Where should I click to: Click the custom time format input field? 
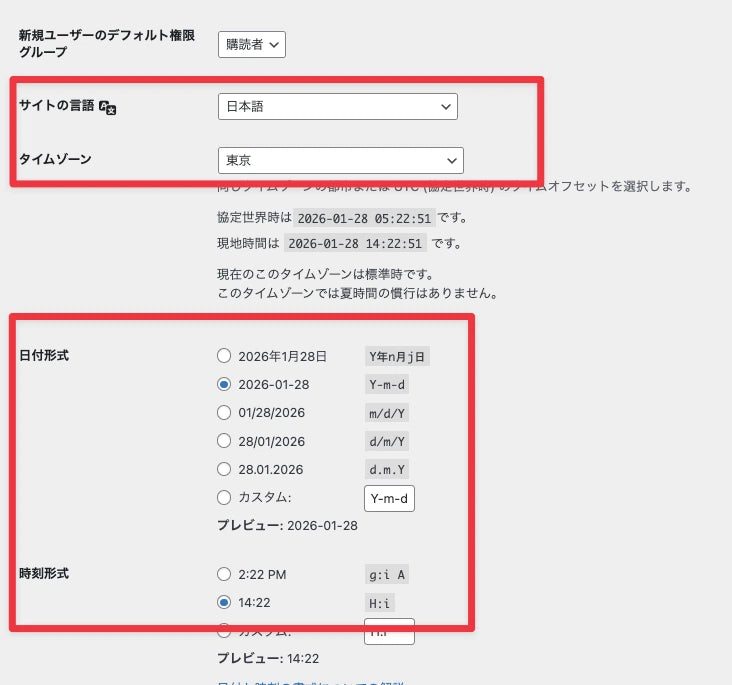point(389,632)
